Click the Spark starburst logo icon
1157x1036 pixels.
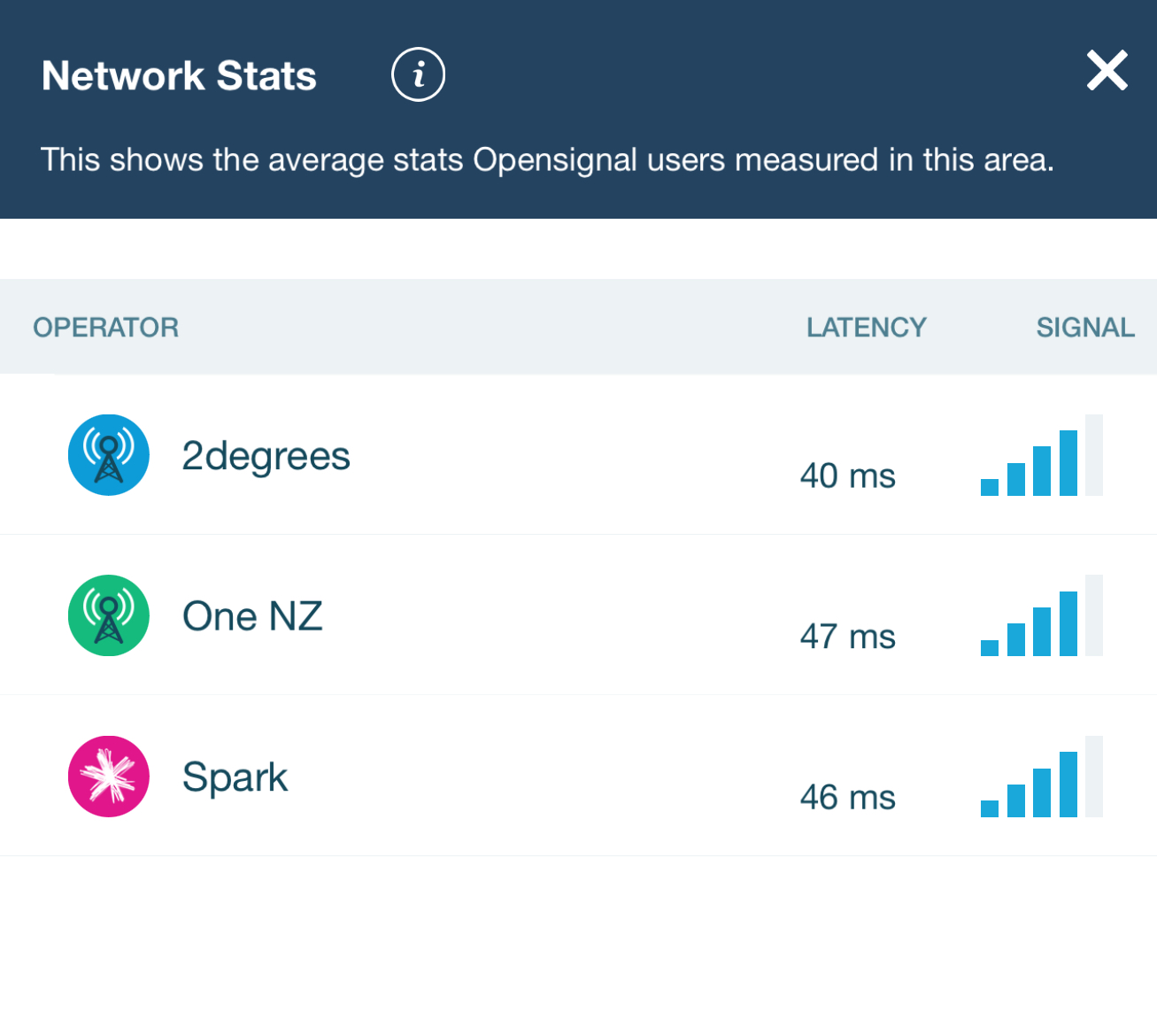point(109,777)
